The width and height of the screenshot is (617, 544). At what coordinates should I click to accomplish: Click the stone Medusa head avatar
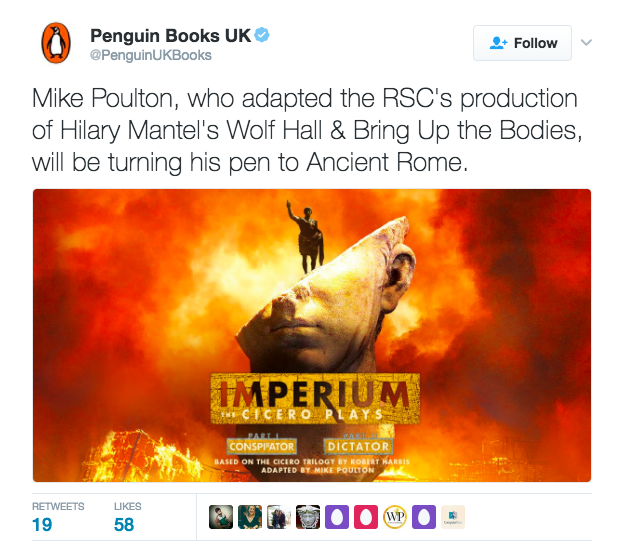point(308,517)
